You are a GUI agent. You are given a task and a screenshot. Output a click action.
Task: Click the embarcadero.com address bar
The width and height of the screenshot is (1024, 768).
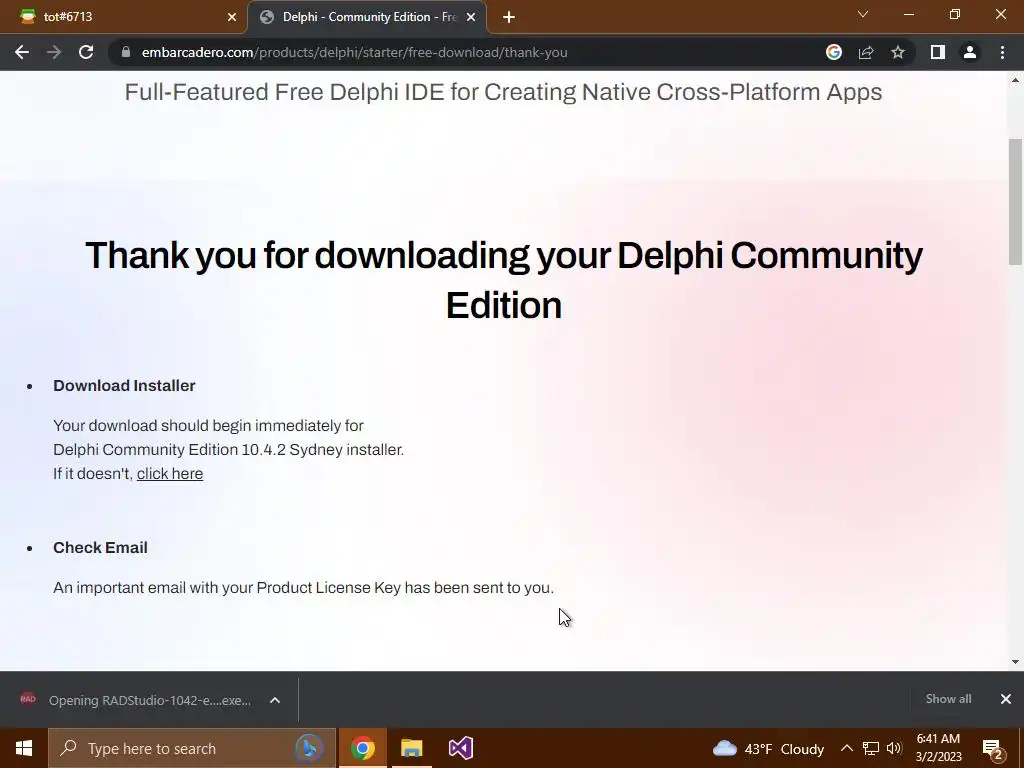click(x=354, y=52)
